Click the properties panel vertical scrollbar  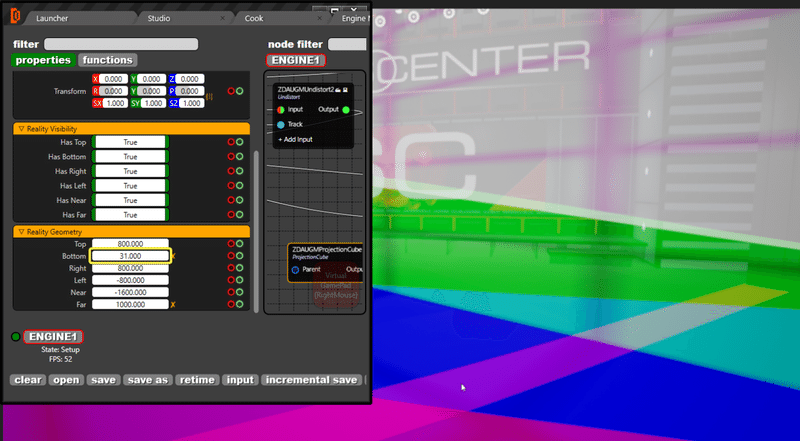tap(256, 231)
